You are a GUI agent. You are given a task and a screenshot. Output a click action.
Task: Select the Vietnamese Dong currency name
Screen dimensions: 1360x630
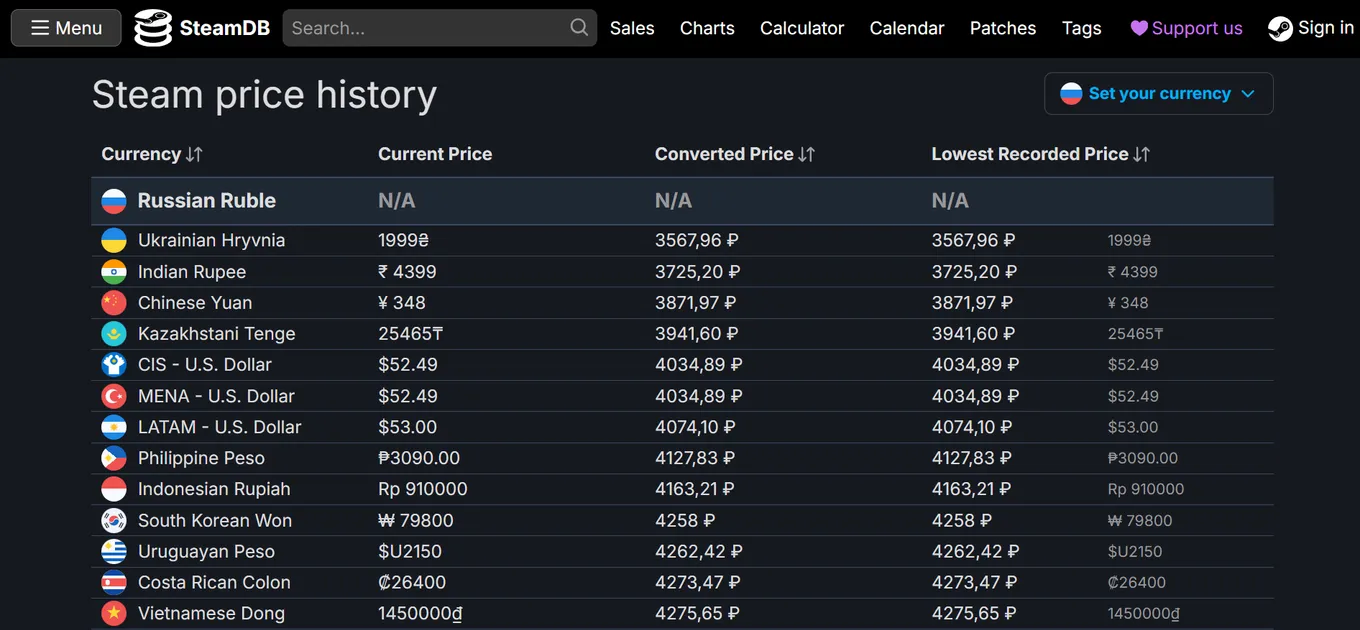(211, 613)
